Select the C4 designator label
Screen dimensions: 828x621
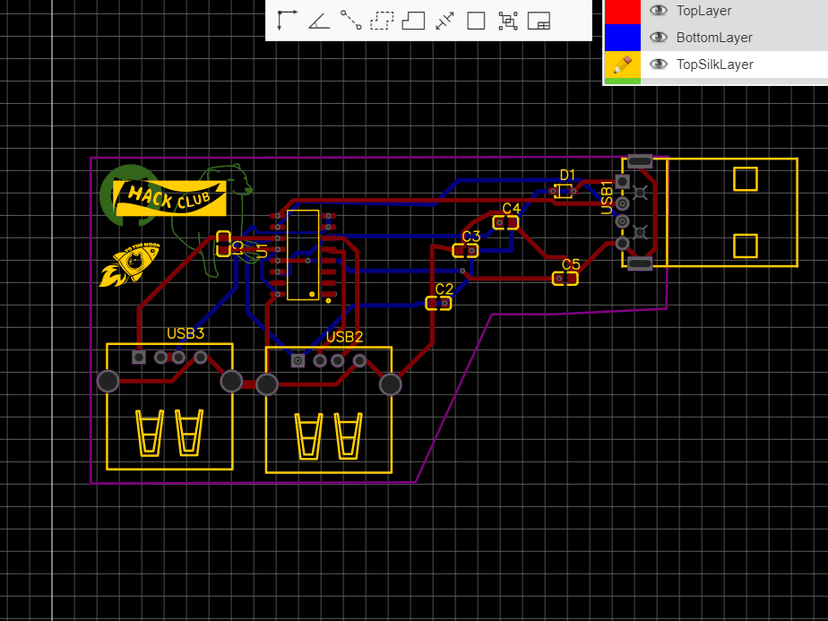[511, 209]
